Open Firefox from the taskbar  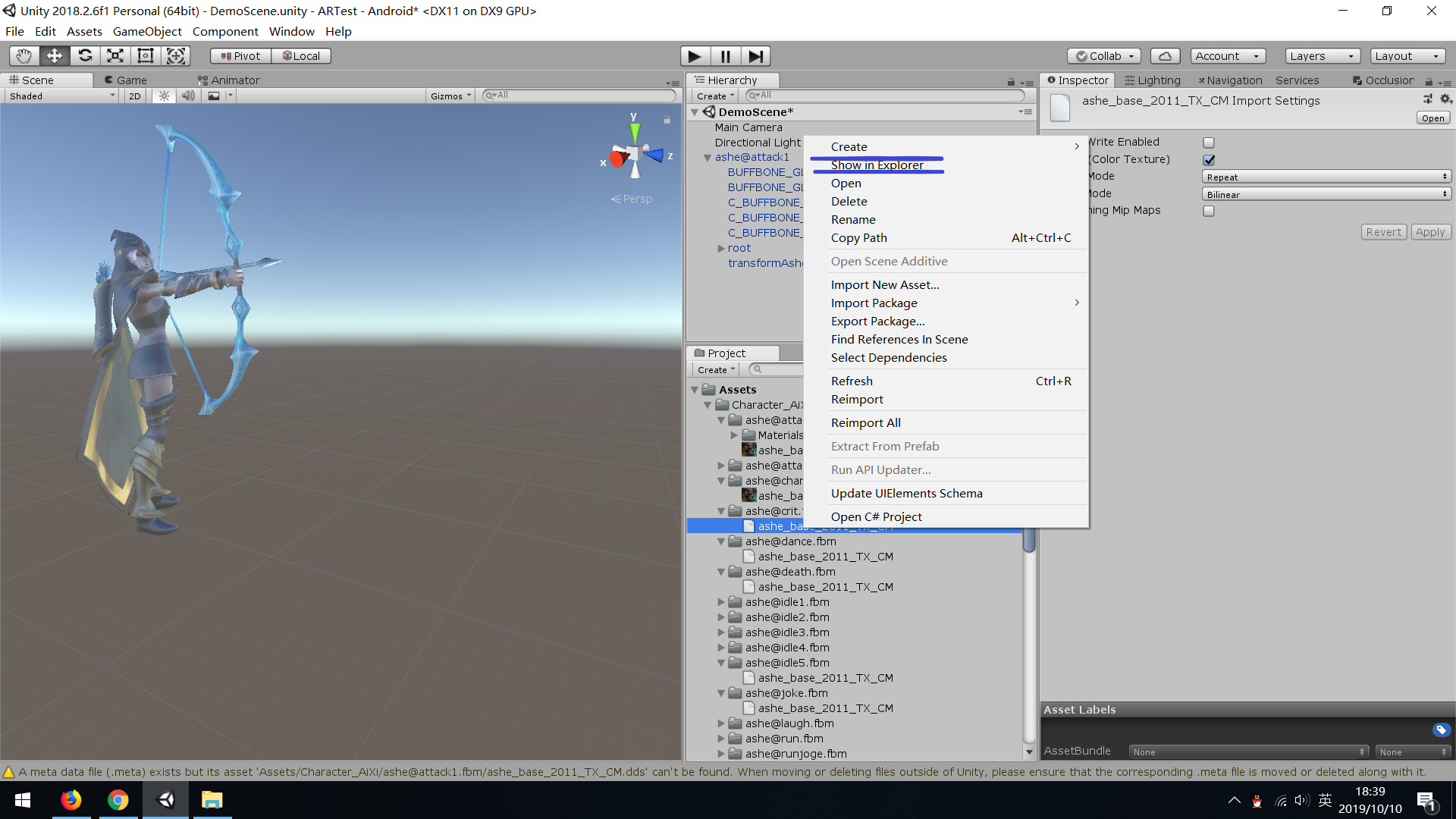coord(71,800)
